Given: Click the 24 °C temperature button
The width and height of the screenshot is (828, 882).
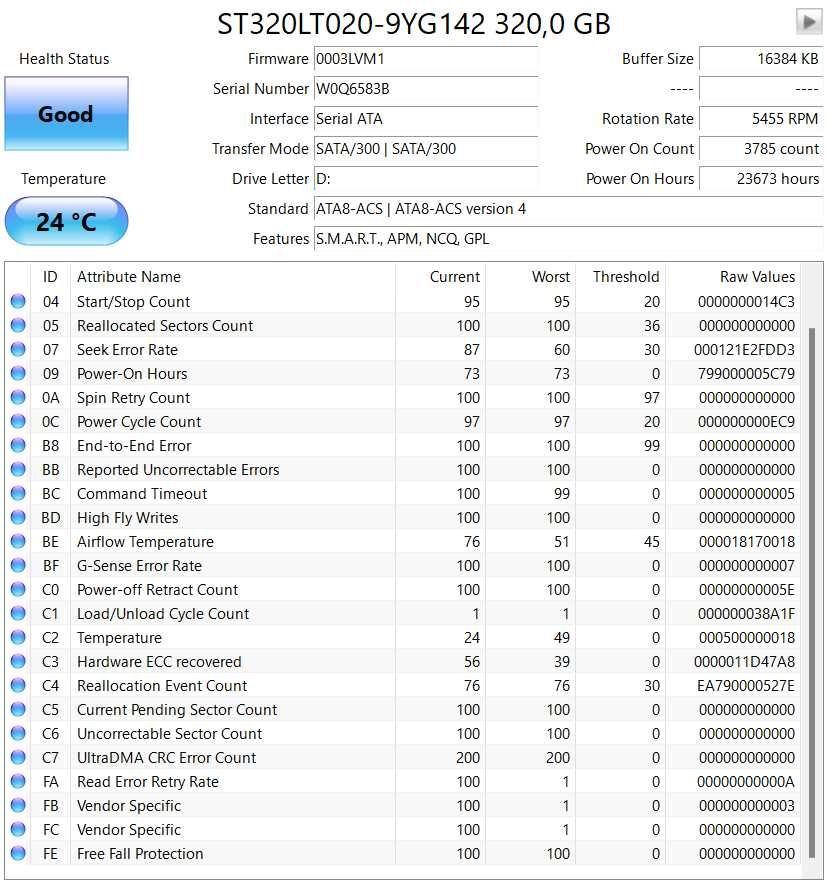Looking at the screenshot, I should [66, 221].
